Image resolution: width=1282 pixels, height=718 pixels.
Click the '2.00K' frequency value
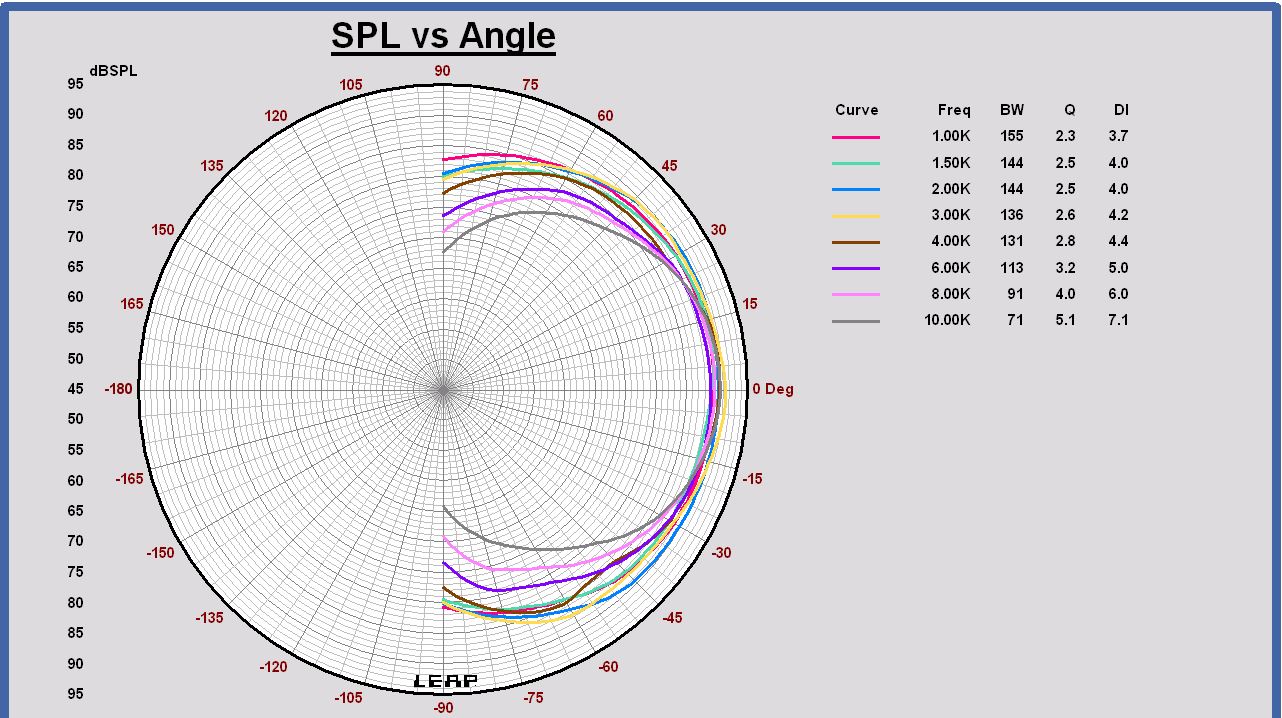(951, 188)
